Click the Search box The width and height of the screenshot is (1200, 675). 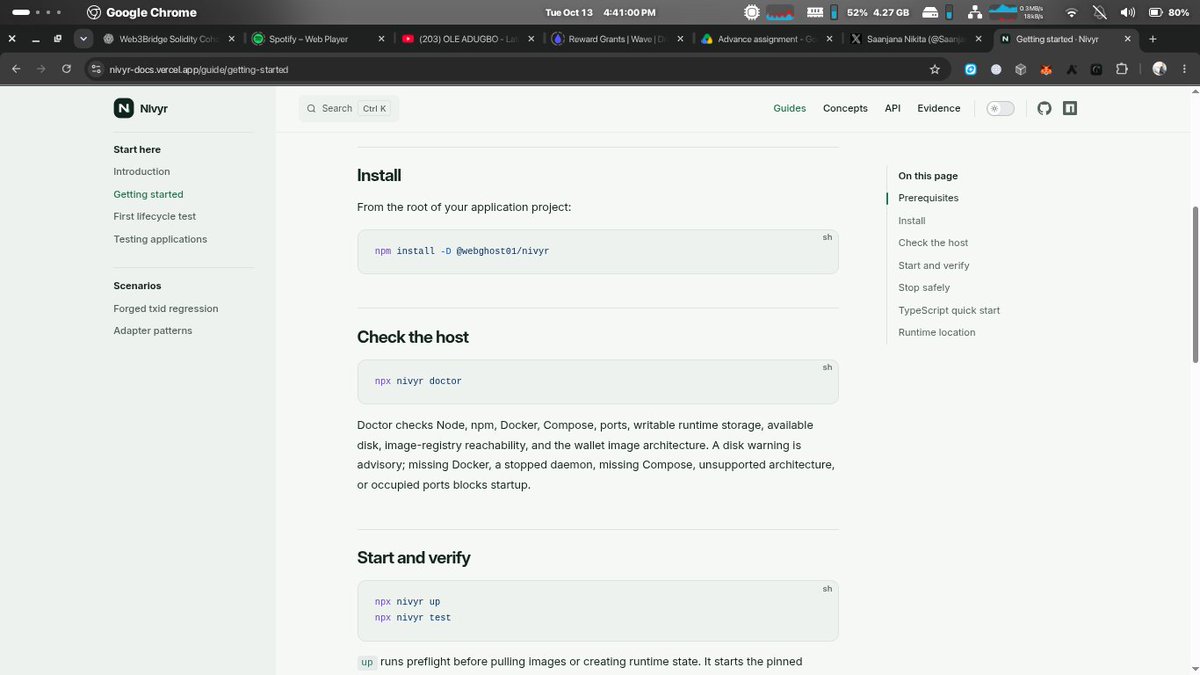point(349,108)
